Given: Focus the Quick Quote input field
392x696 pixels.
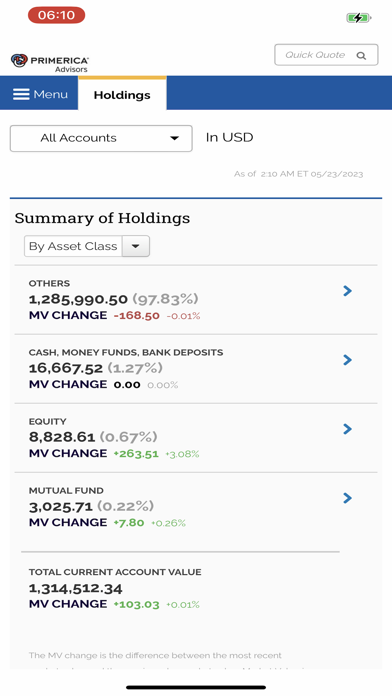Looking at the screenshot, I should 326,55.
